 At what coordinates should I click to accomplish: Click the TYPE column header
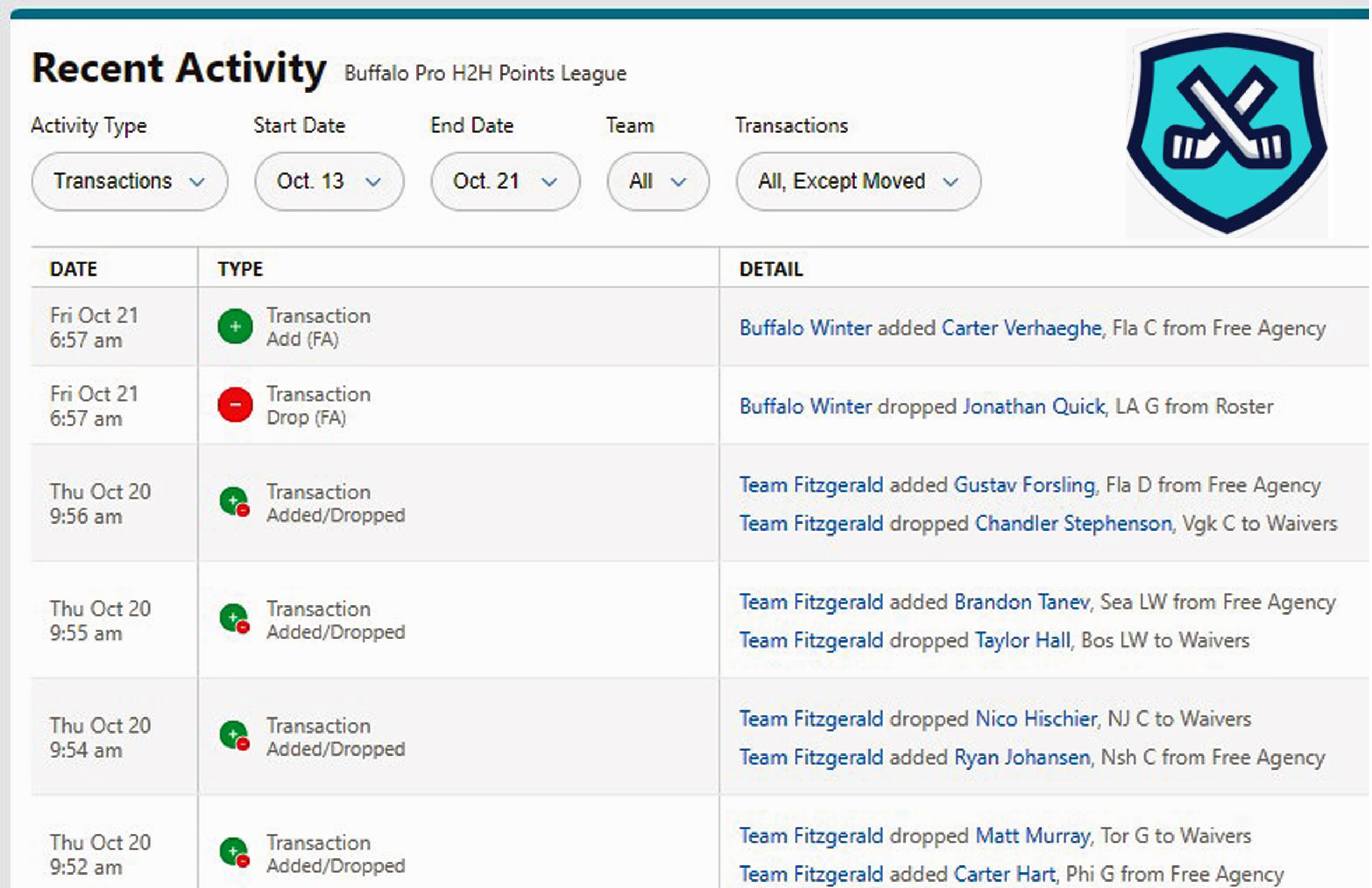click(x=240, y=269)
